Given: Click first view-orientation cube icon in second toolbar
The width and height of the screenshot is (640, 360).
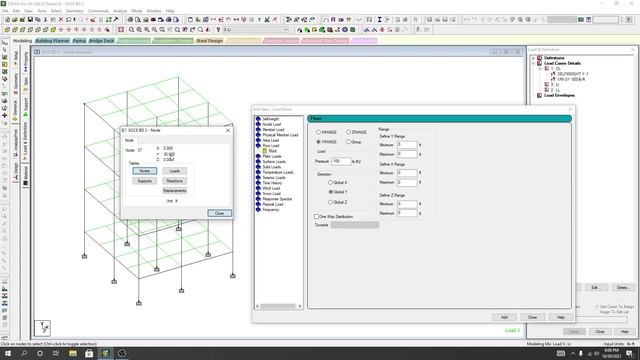Looking at the screenshot, I should coord(7,30).
